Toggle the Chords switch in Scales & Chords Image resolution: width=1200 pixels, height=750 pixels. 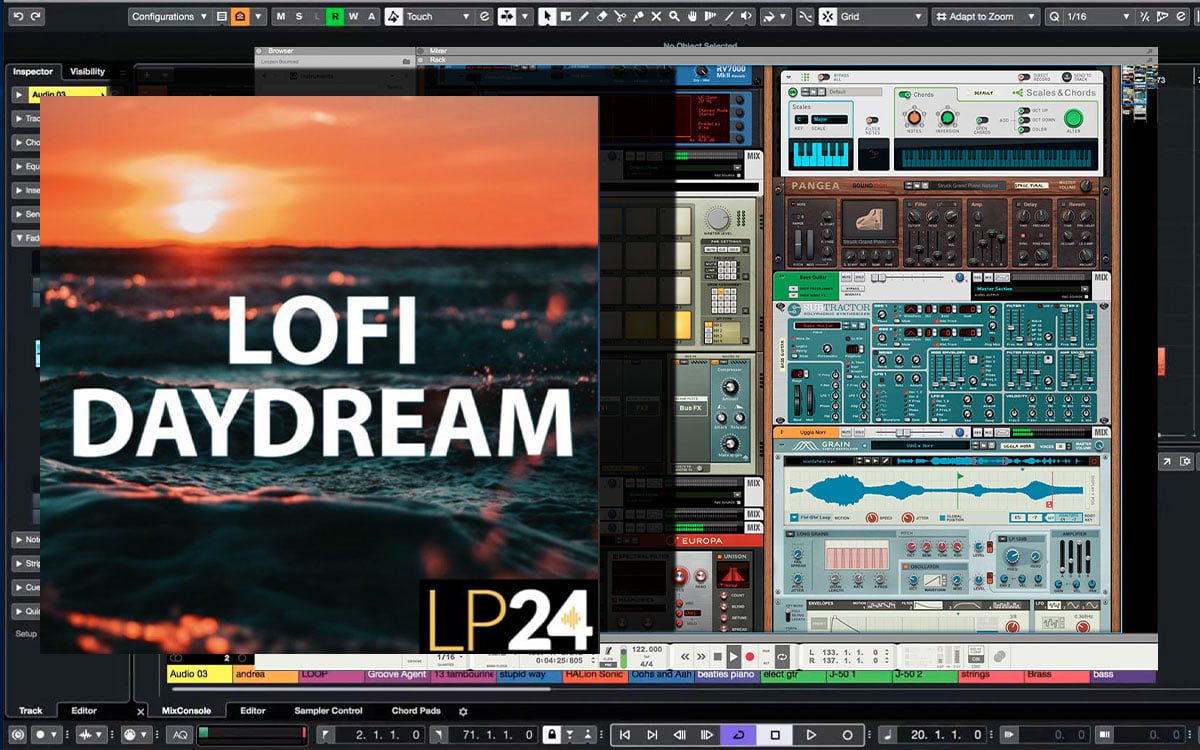click(x=905, y=95)
